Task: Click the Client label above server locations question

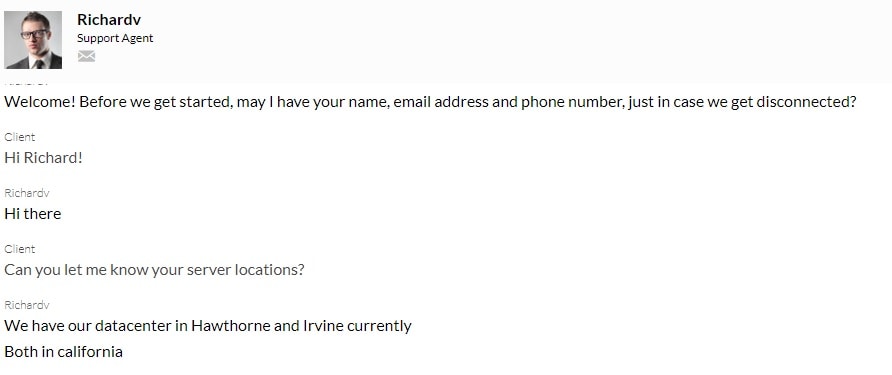Action: click(x=19, y=249)
